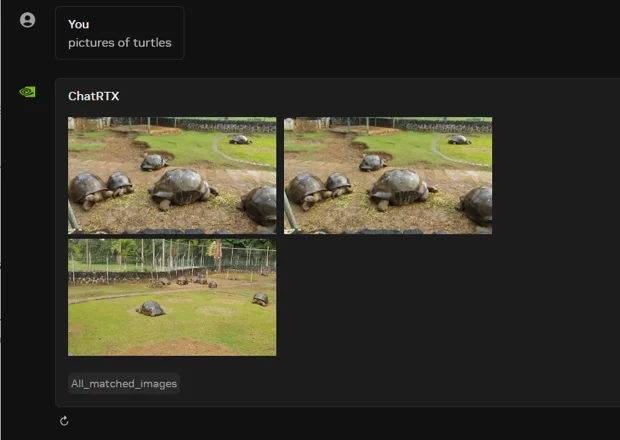Click the large tortoise in the first image

[x=183, y=187]
